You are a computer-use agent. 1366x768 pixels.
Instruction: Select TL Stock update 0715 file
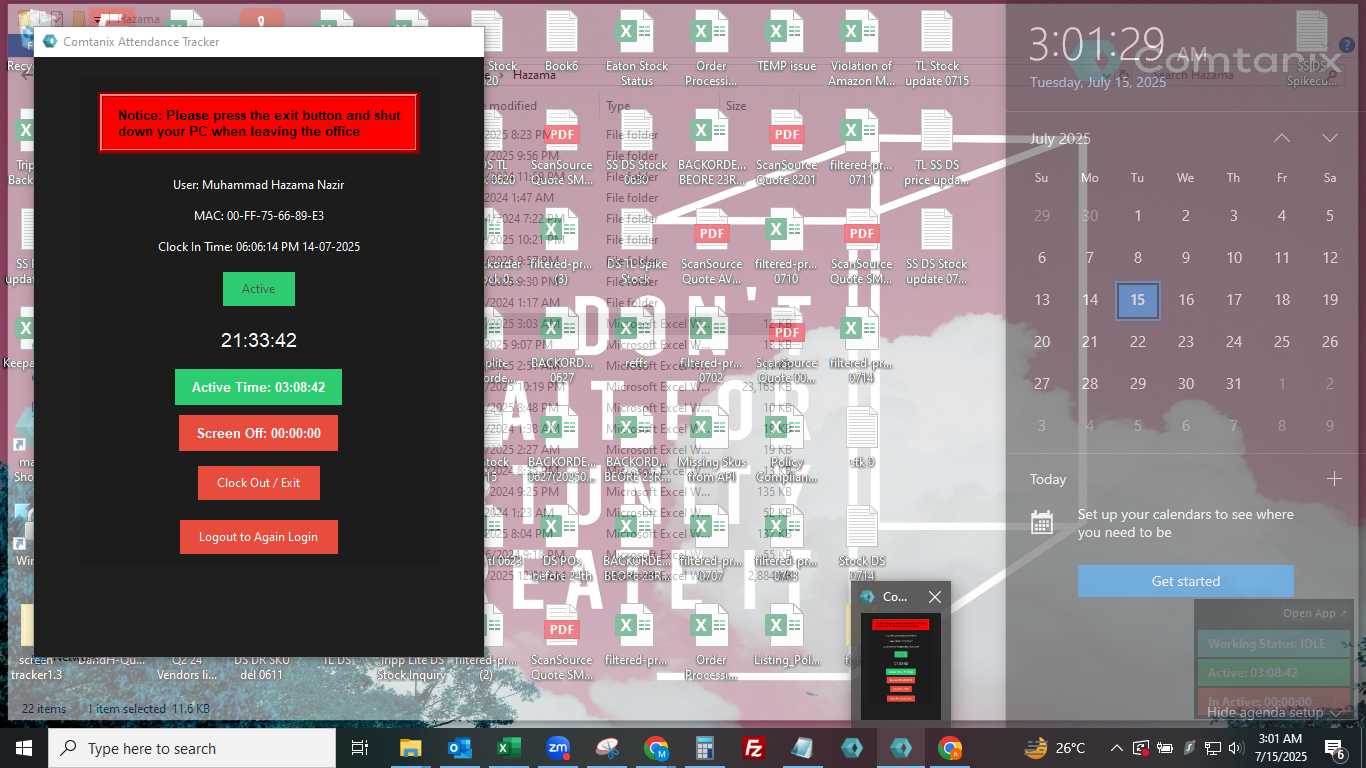click(x=936, y=48)
